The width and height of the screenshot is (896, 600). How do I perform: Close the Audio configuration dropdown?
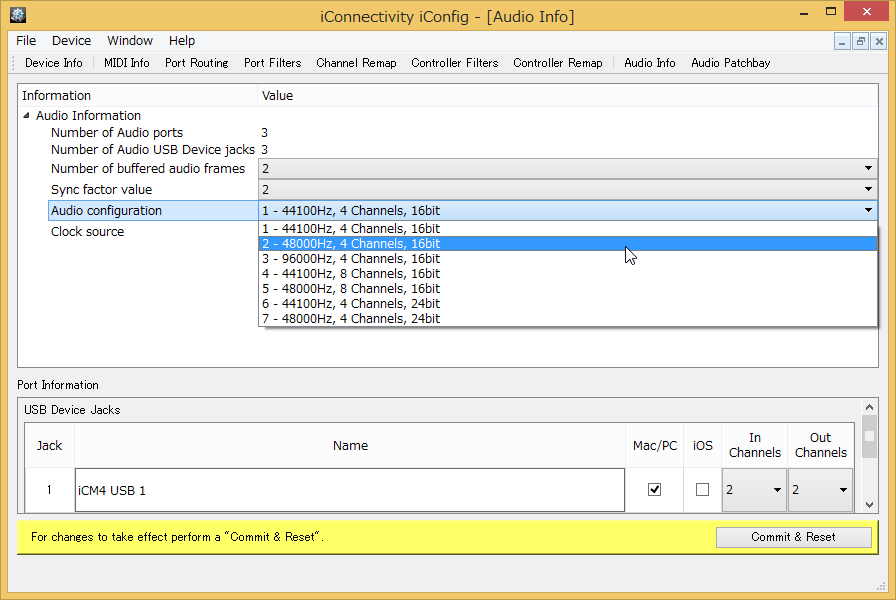coord(568,210)
